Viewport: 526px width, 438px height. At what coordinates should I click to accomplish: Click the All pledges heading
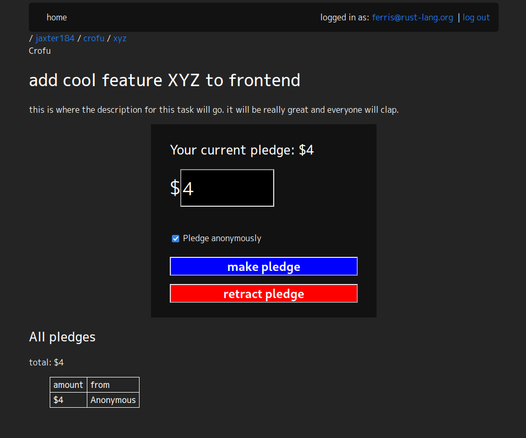coord(62,337)
